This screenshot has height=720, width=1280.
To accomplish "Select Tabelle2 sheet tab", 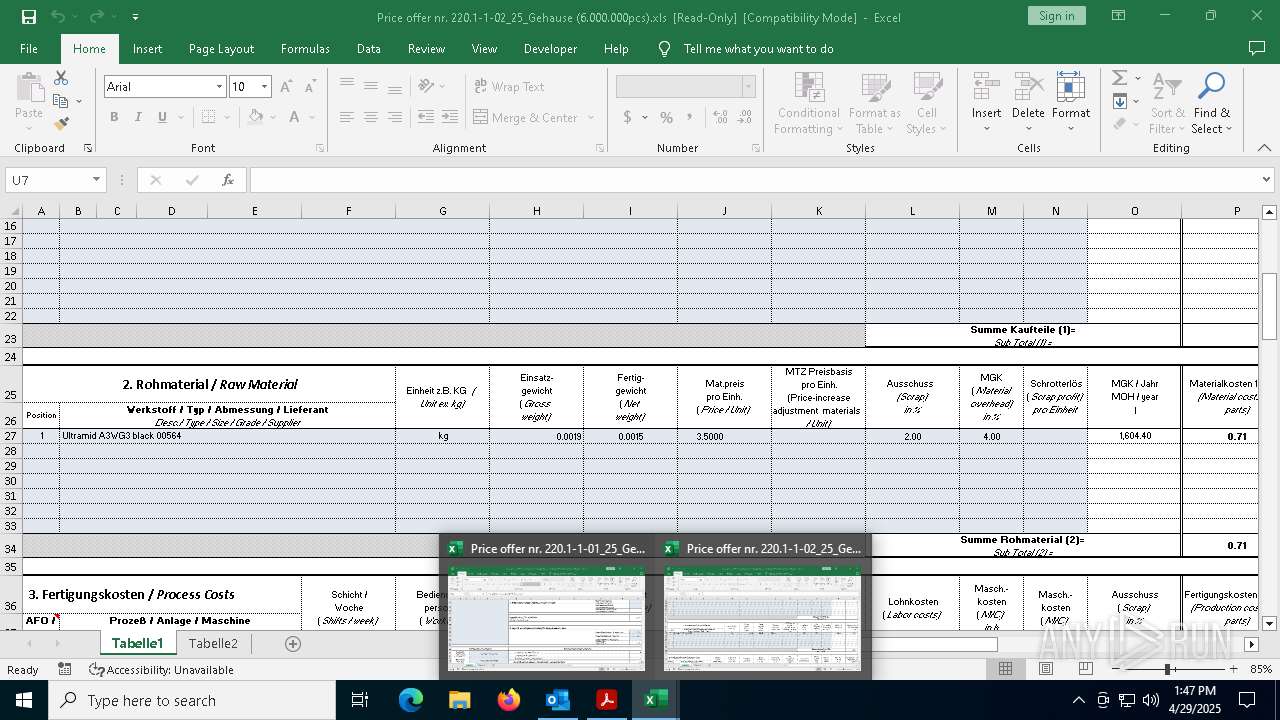I will (213, 644).
